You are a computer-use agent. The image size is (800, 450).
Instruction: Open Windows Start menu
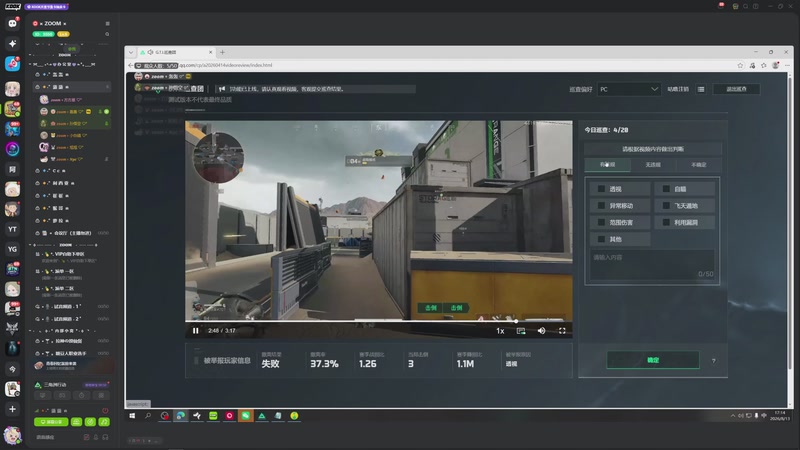[x=132, y=416]
